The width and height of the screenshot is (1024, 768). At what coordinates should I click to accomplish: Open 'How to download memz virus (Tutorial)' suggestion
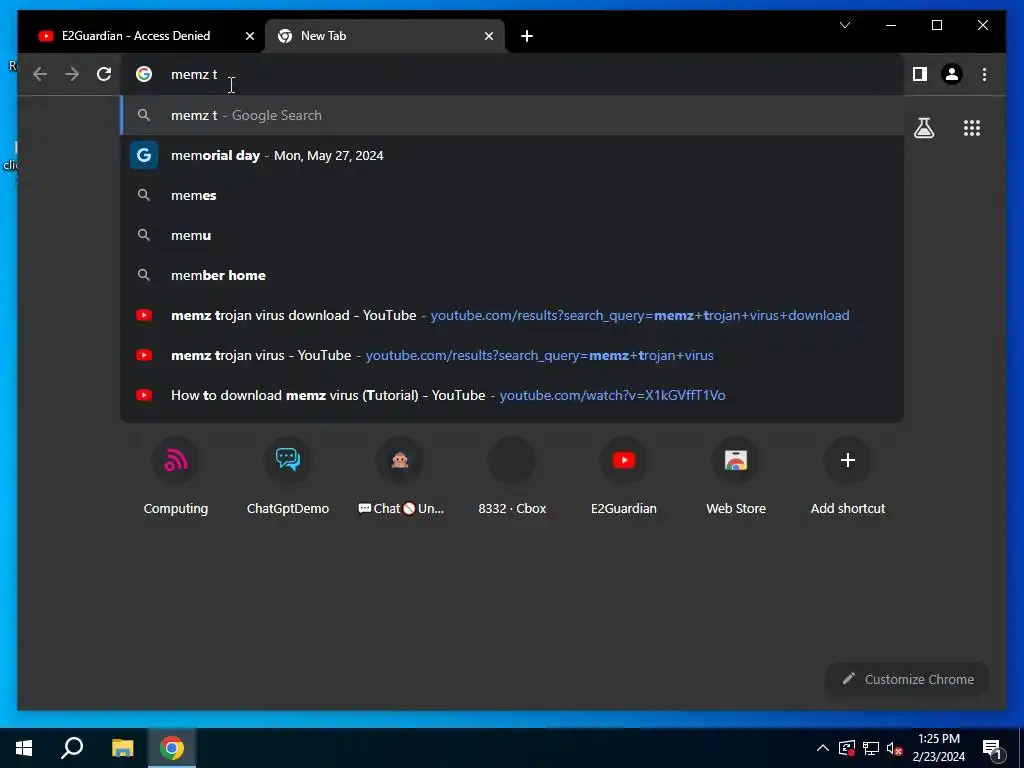(512, 395)
